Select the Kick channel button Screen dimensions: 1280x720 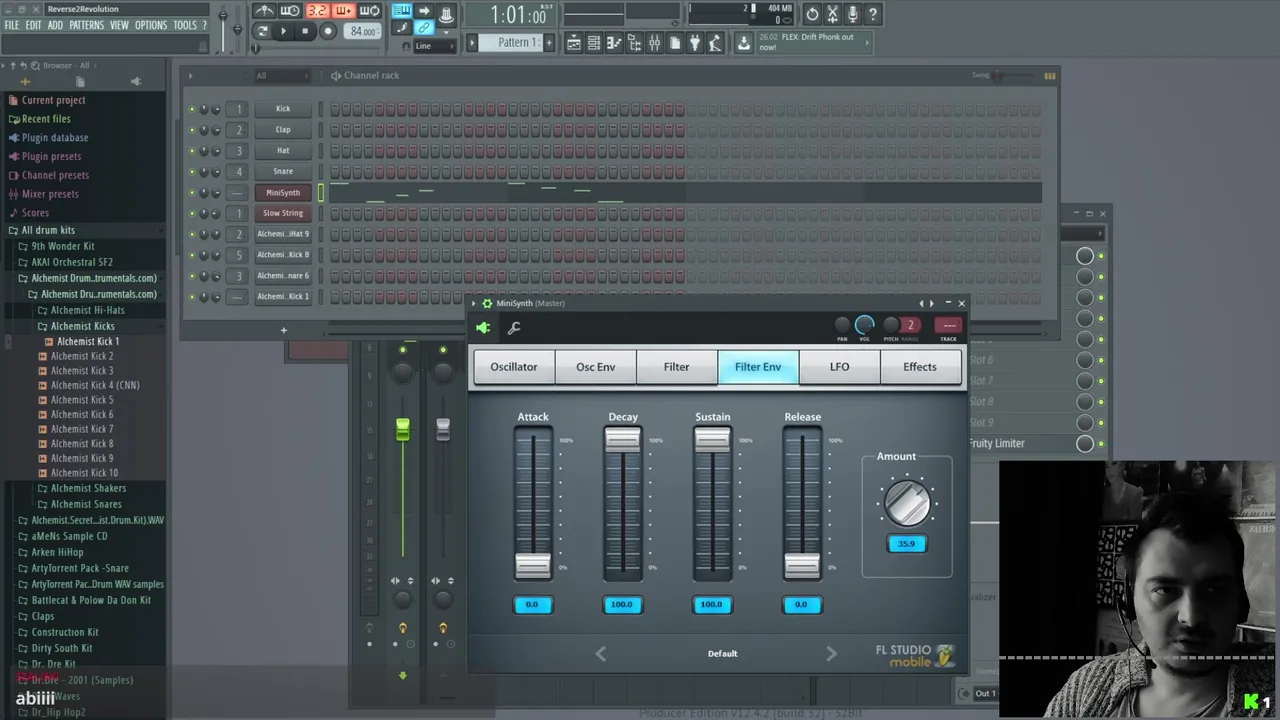pos(283,108)
